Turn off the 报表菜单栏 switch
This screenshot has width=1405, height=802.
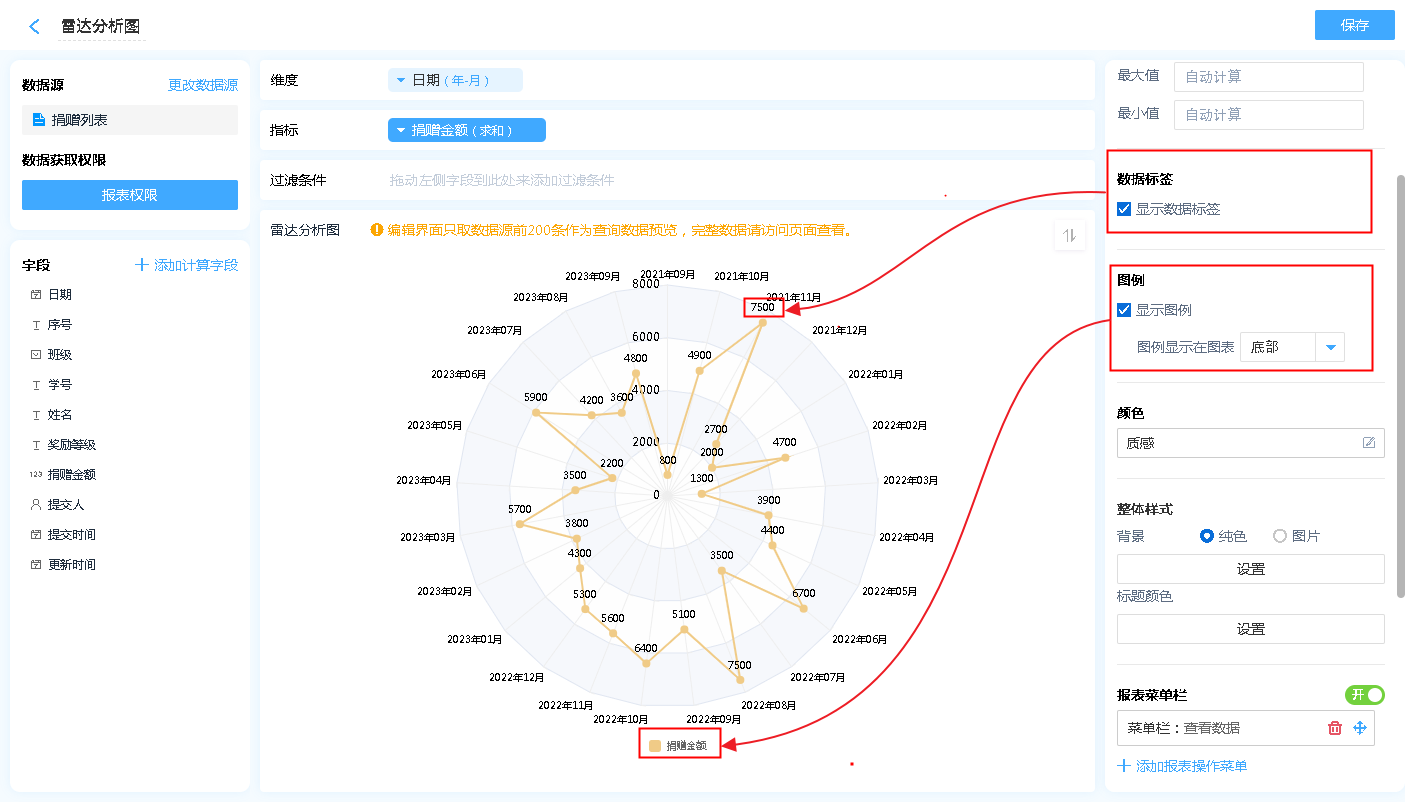coord(1365,694)
